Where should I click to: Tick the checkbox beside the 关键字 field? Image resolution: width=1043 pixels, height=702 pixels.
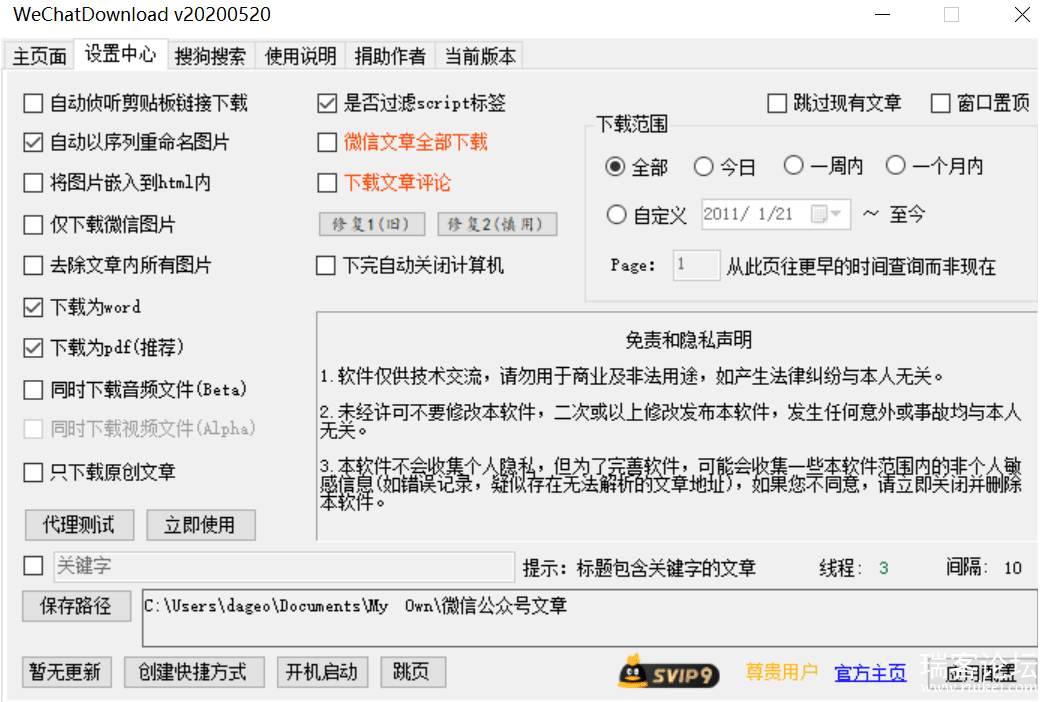[x=33, y=566]
